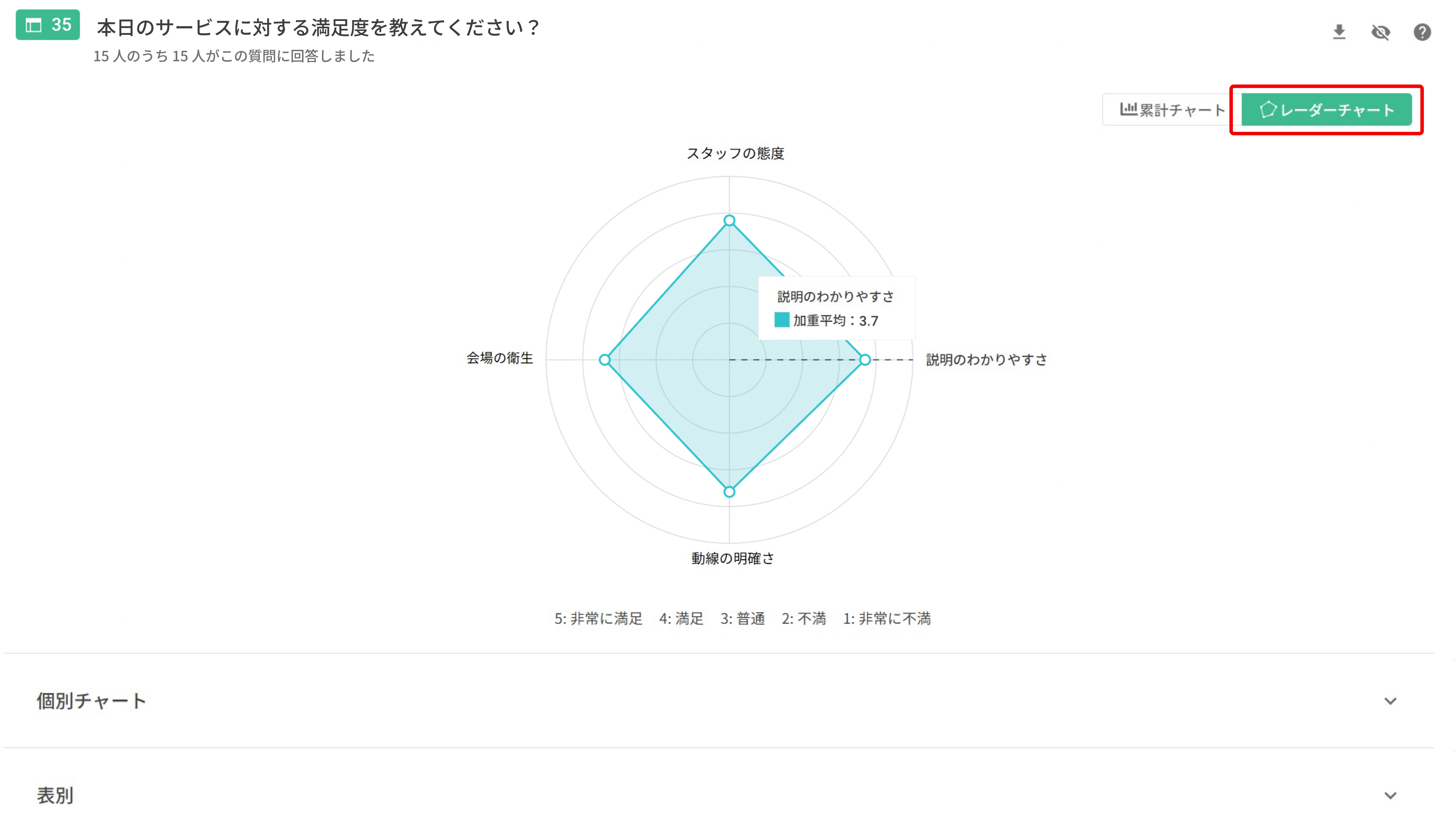Open the 個別チャート heading
Image resolution: width=1456 pixels, height=827 pixels.
[x=92, y=701]
